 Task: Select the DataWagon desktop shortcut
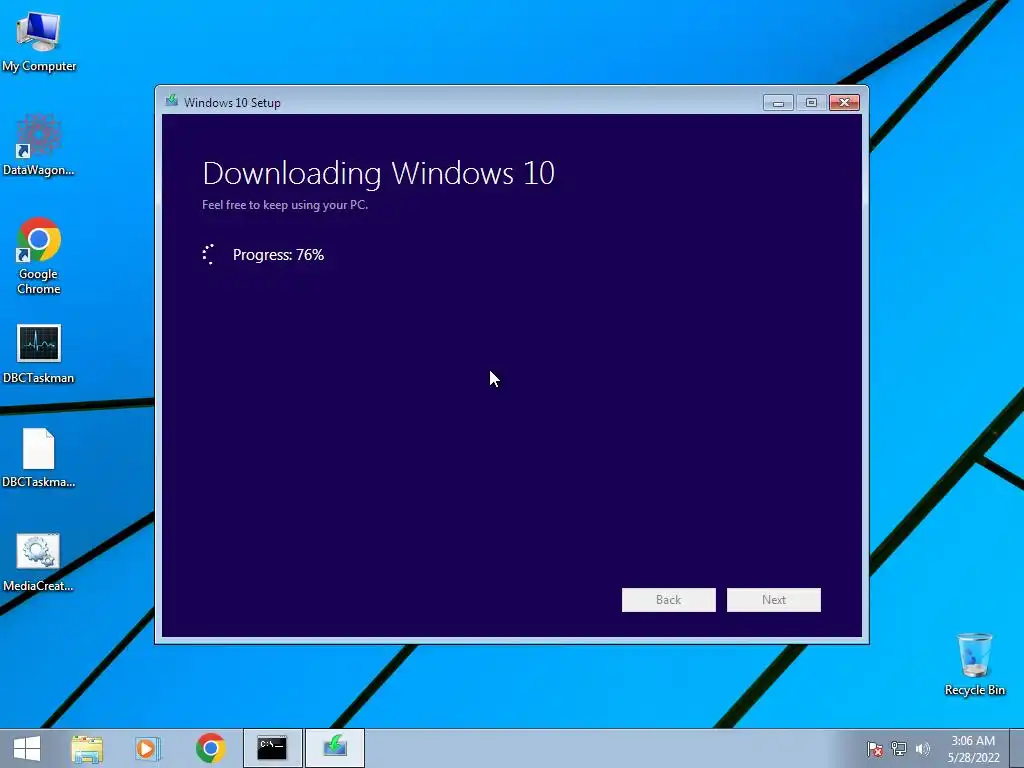pos(39,145)
